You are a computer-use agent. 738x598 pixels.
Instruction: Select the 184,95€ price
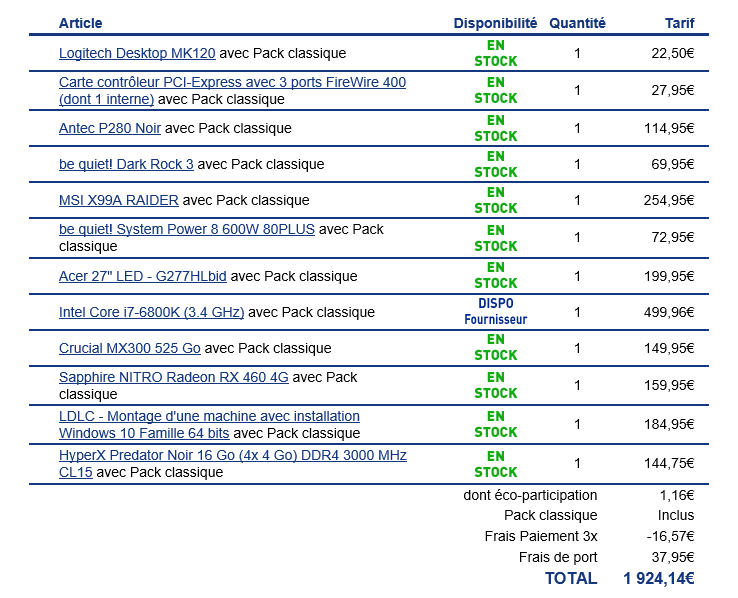pos(669,424)
